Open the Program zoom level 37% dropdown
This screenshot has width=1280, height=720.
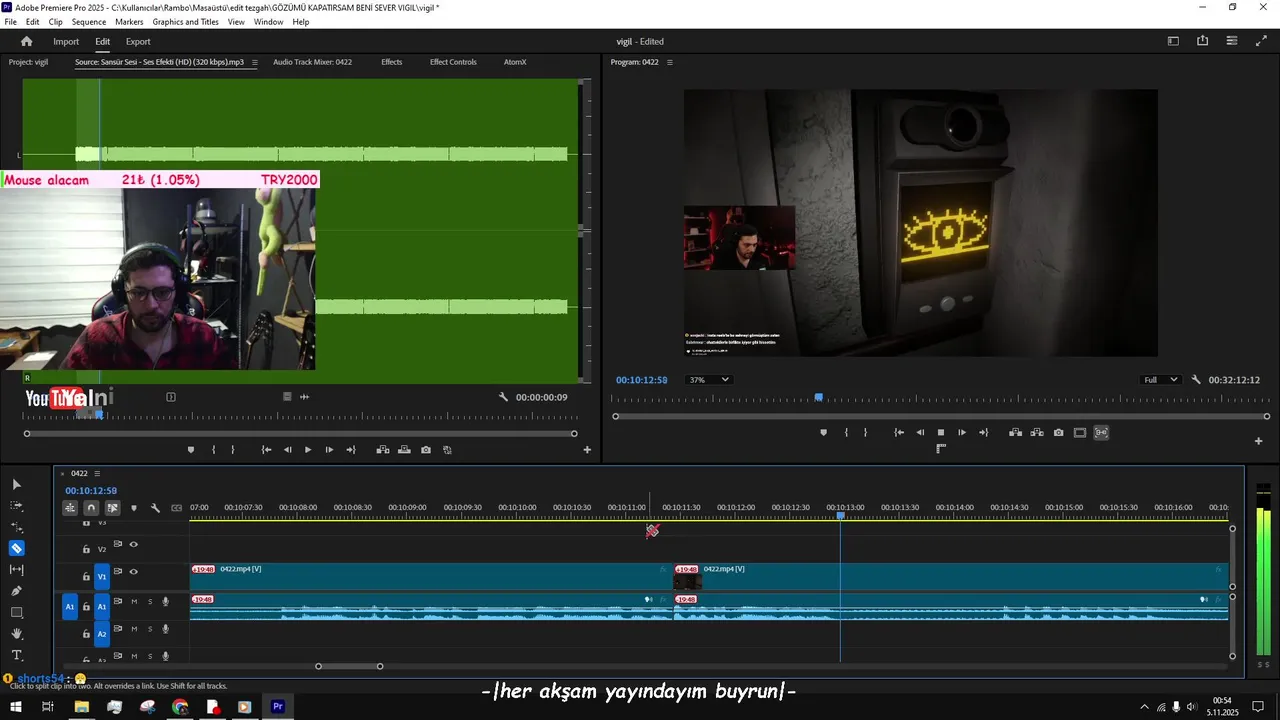pos(708,380)
